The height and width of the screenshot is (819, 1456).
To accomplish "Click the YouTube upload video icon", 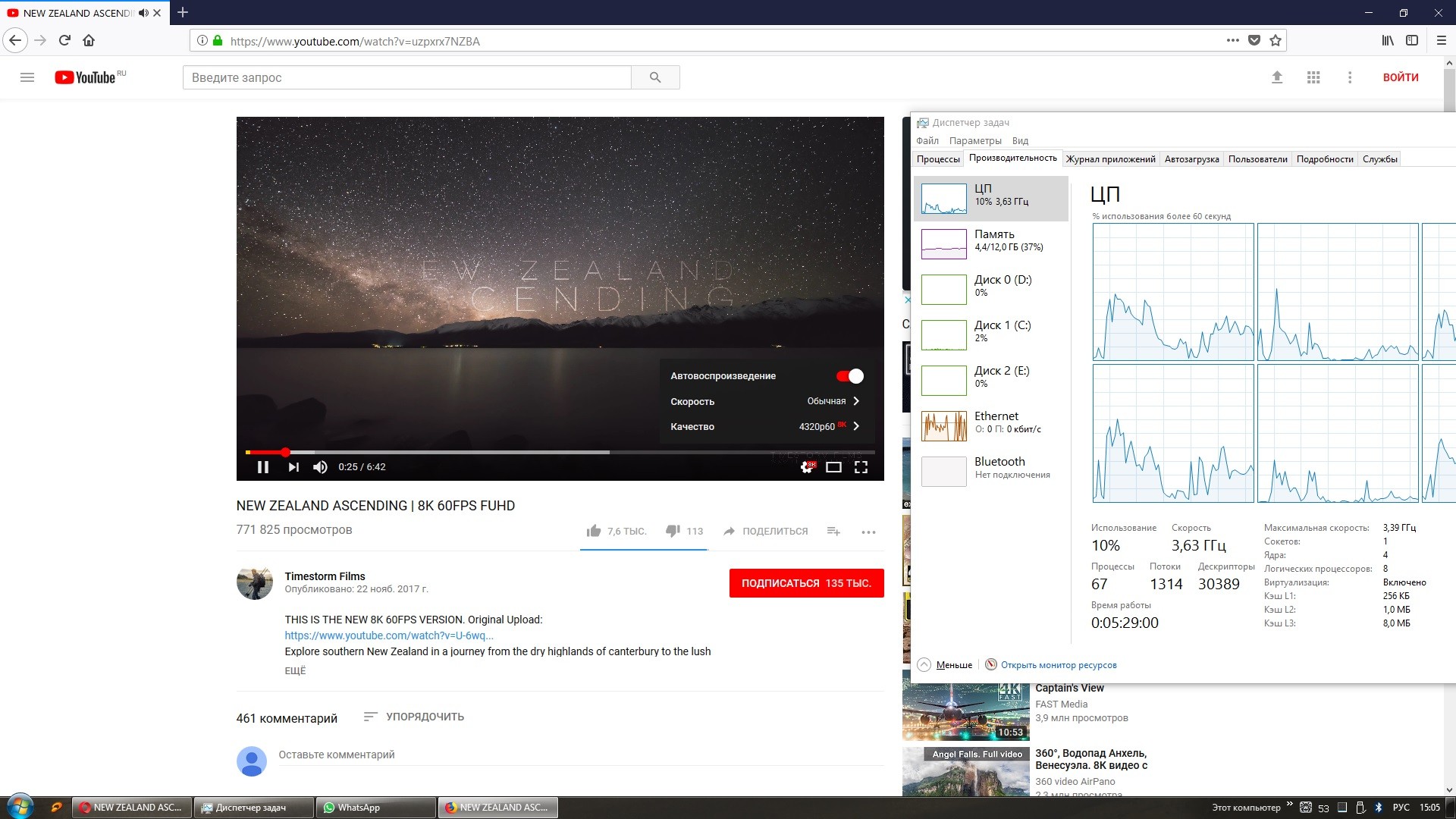I will tap(1277, 77).
